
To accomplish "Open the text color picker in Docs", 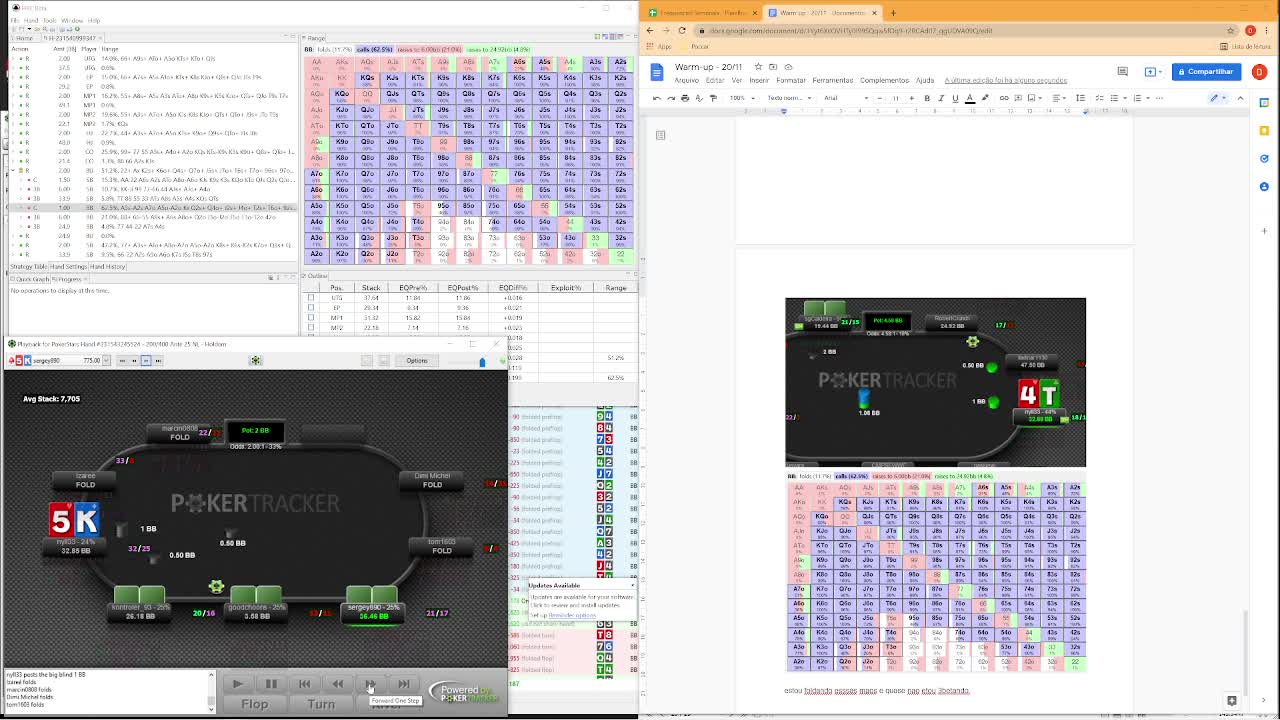I will point(970,98).
